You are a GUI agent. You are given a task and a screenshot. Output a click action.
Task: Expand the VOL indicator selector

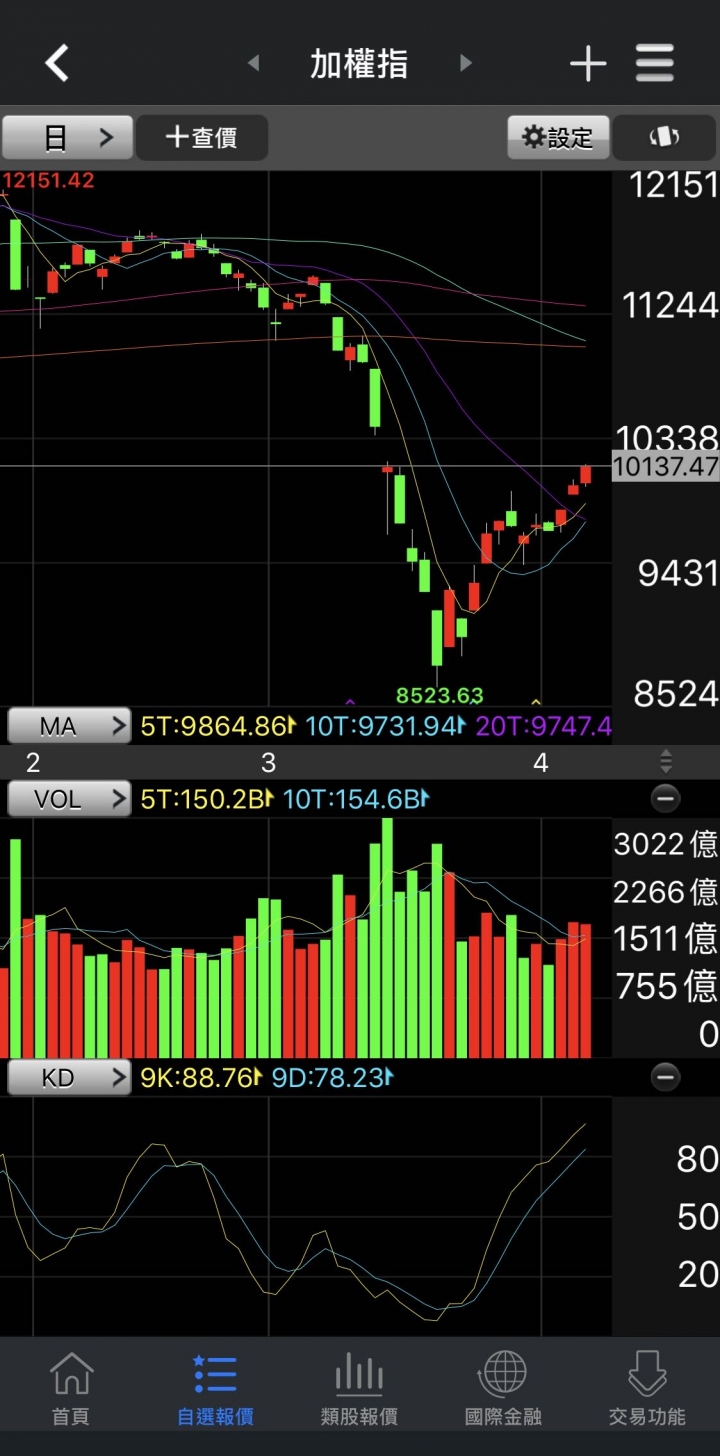pyautogui.click(x=69, y=799)
